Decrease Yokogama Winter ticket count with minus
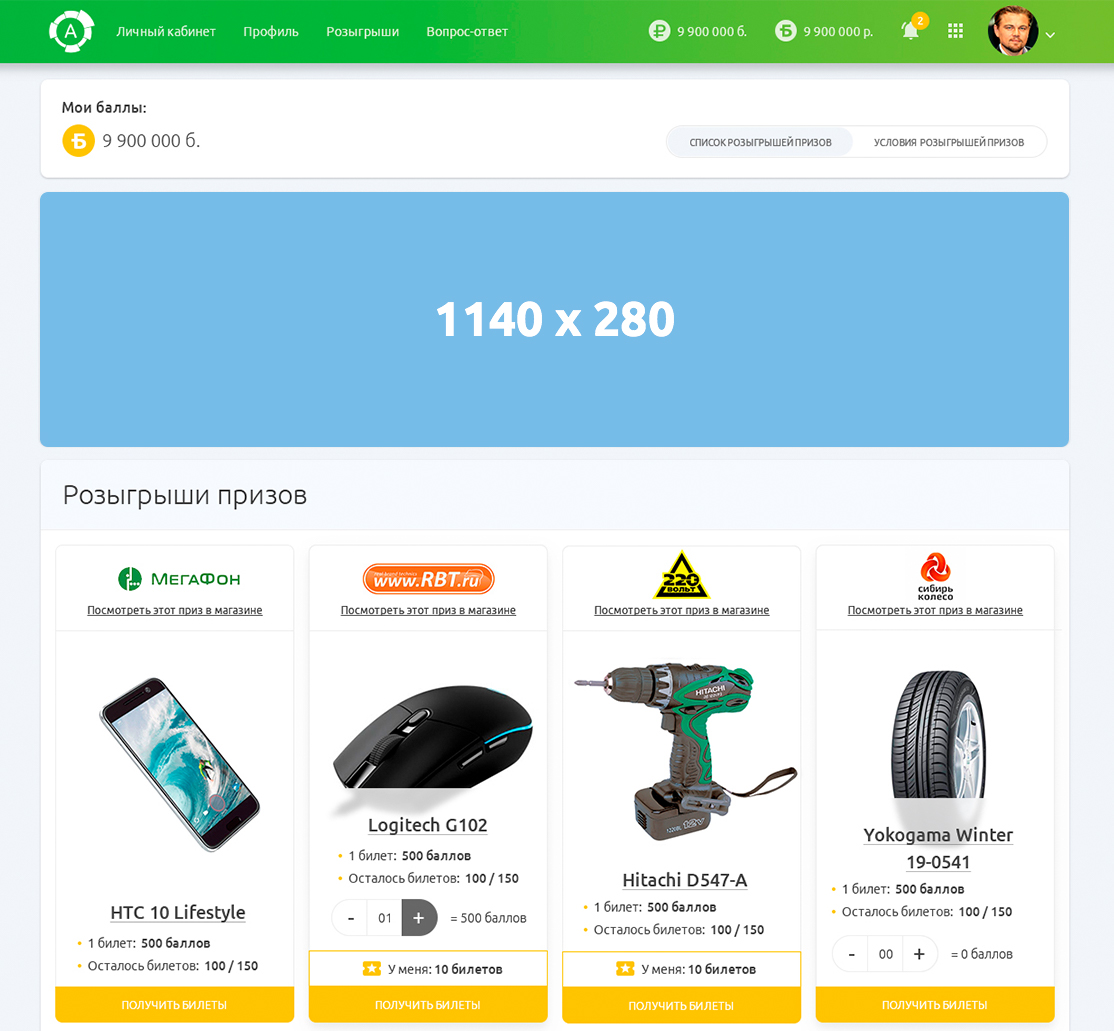The image size is (1114, 1031). [x=851, y=954]
